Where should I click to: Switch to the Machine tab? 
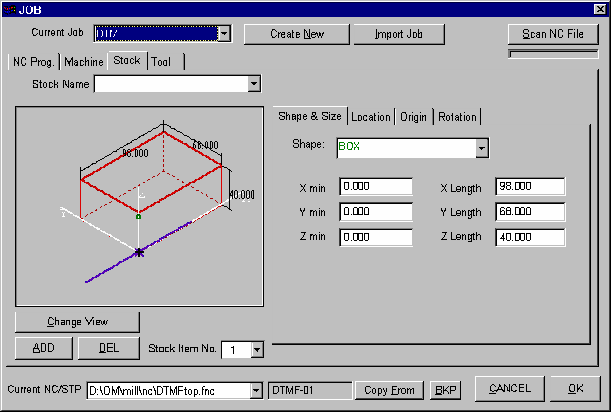click(x=84, y=61)
